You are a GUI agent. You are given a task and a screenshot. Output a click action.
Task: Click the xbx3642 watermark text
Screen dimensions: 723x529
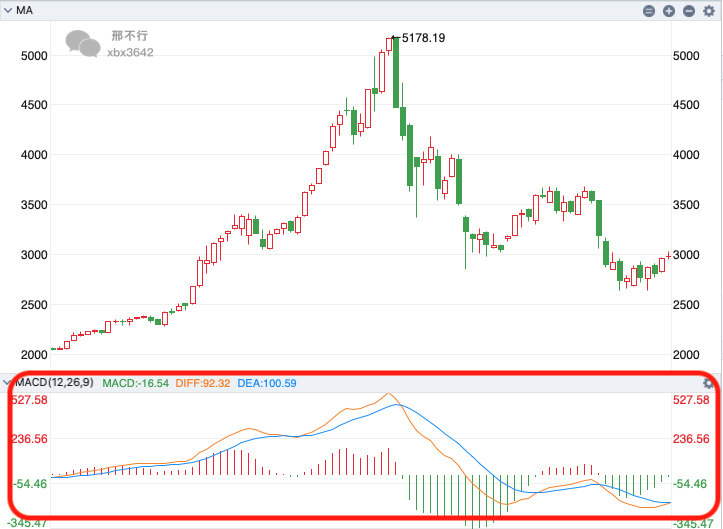(x=130, y=52)
